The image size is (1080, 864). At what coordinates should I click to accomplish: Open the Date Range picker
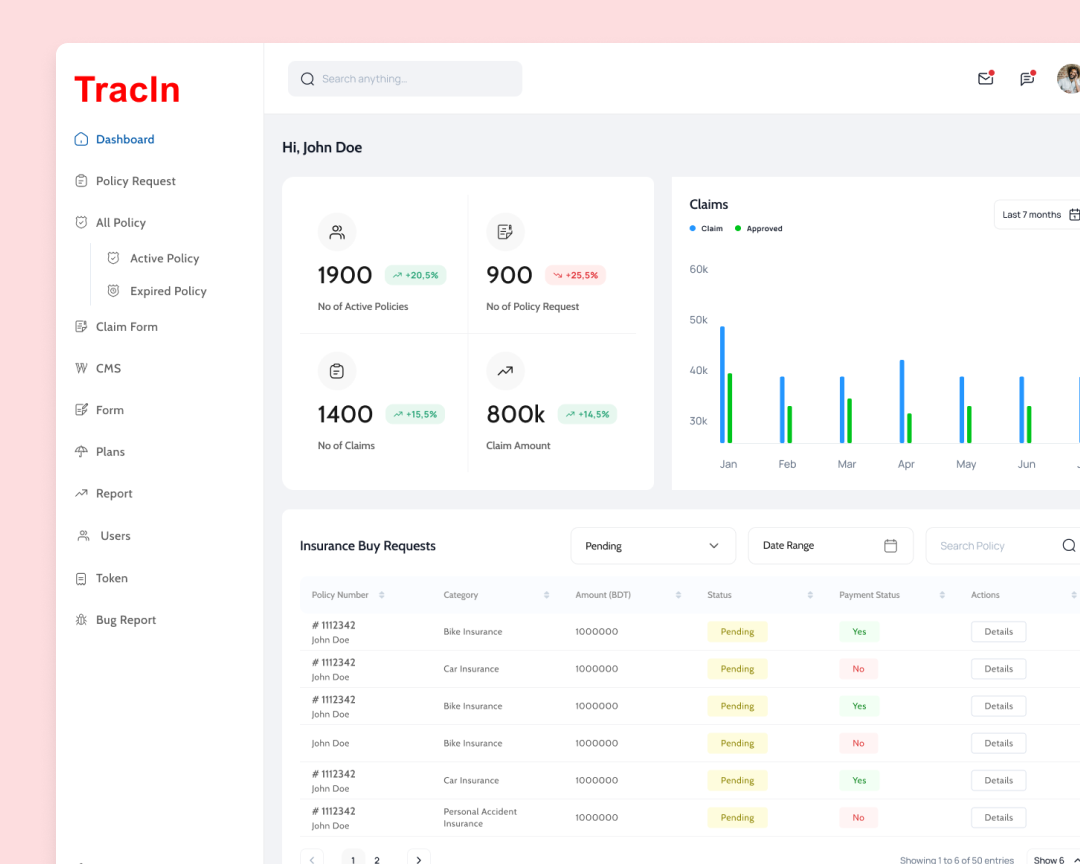(x=831, y=546)
